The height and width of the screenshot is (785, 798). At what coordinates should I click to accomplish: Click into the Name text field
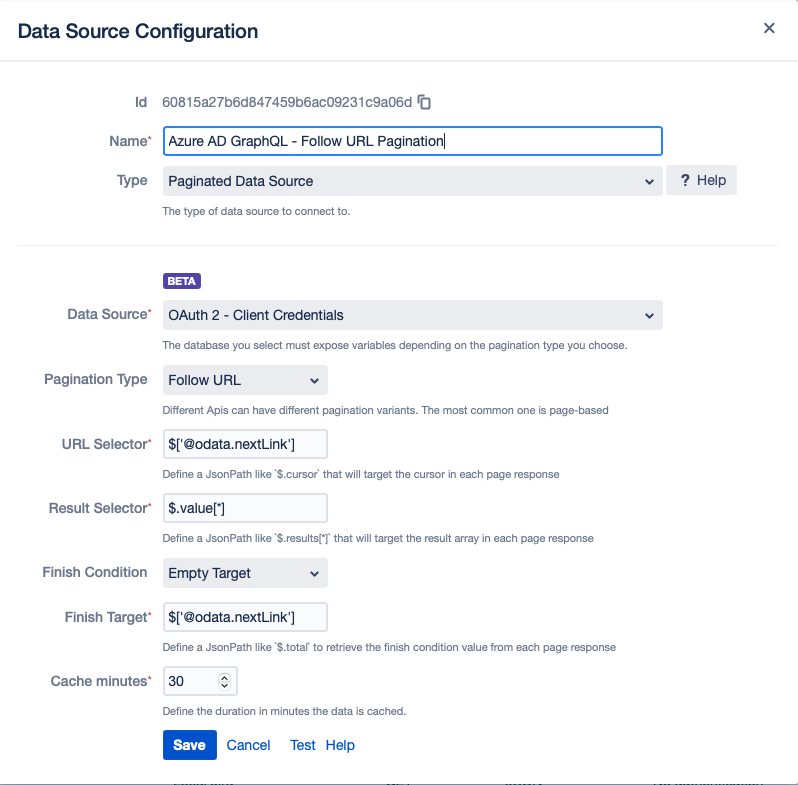412,141
